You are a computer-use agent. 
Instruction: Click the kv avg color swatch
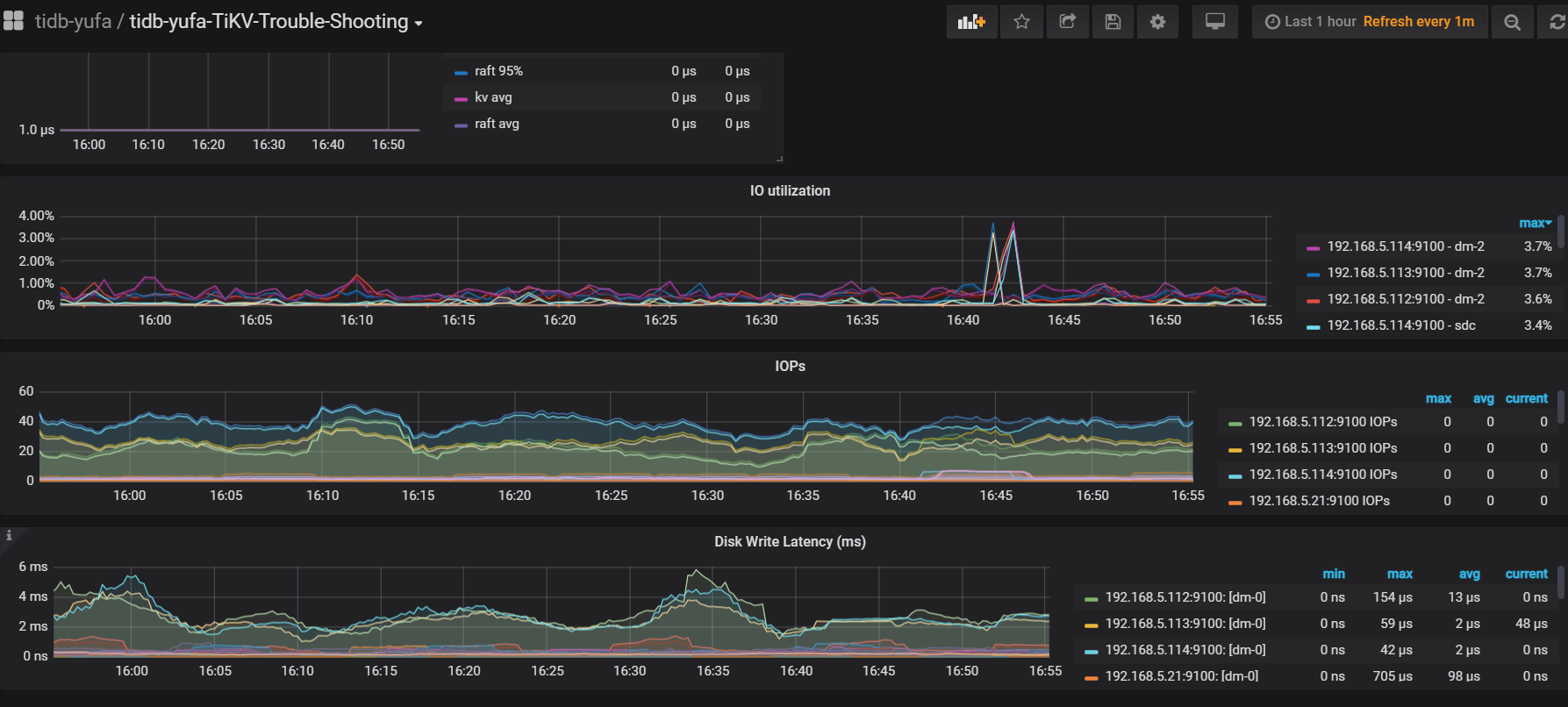461,98
